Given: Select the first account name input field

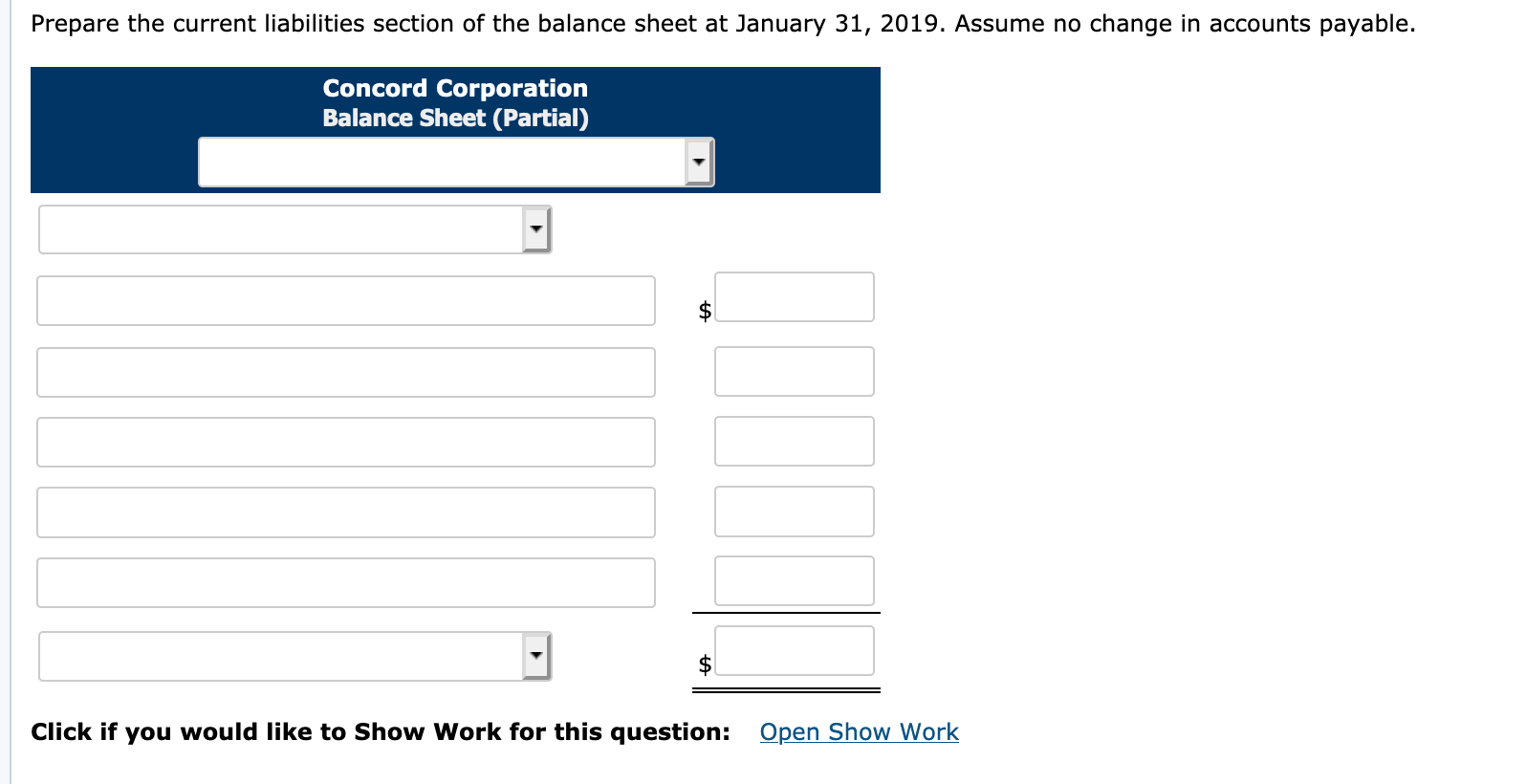Looking at the screenshot, I should click(x=345, y=300).
